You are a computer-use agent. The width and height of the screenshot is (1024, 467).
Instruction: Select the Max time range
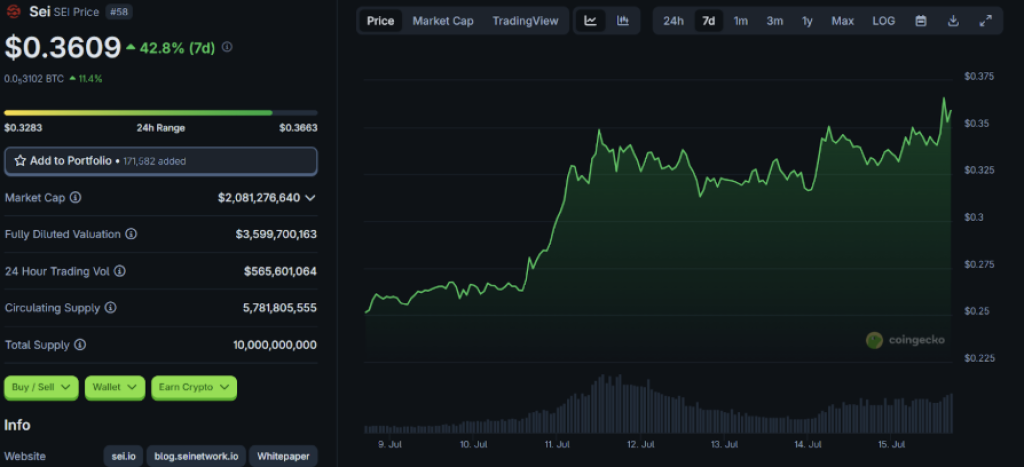pyautogui.click(x=842, y=21)
